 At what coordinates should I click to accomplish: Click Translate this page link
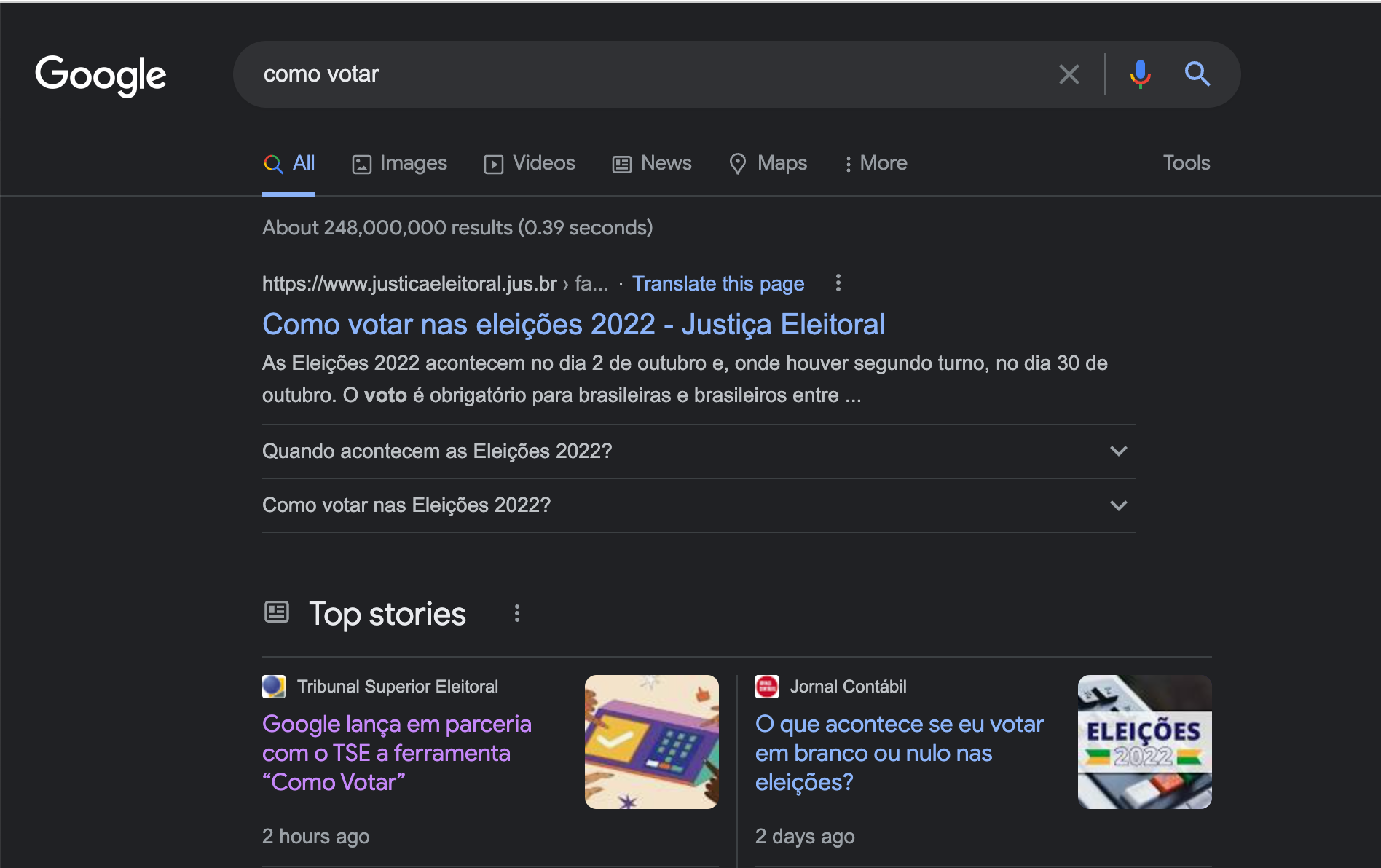click(x=718, y=283)
